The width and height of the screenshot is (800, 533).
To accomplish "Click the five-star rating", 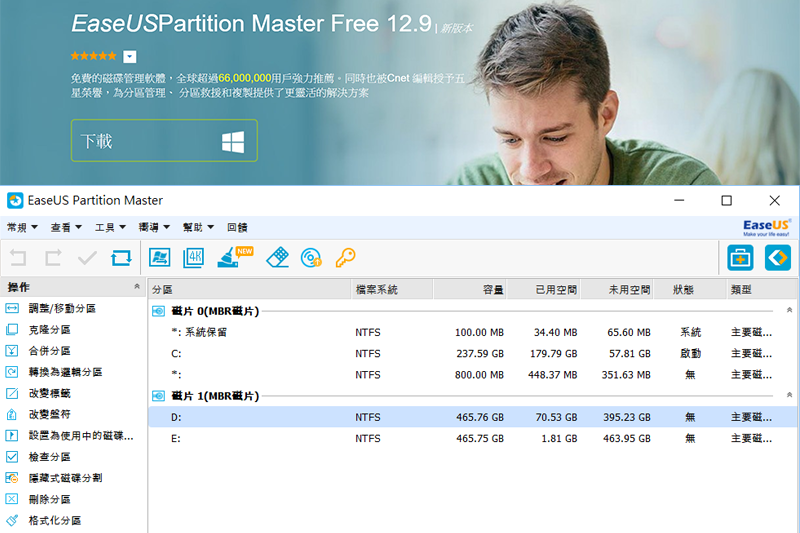I will click(x=93, y=56).
